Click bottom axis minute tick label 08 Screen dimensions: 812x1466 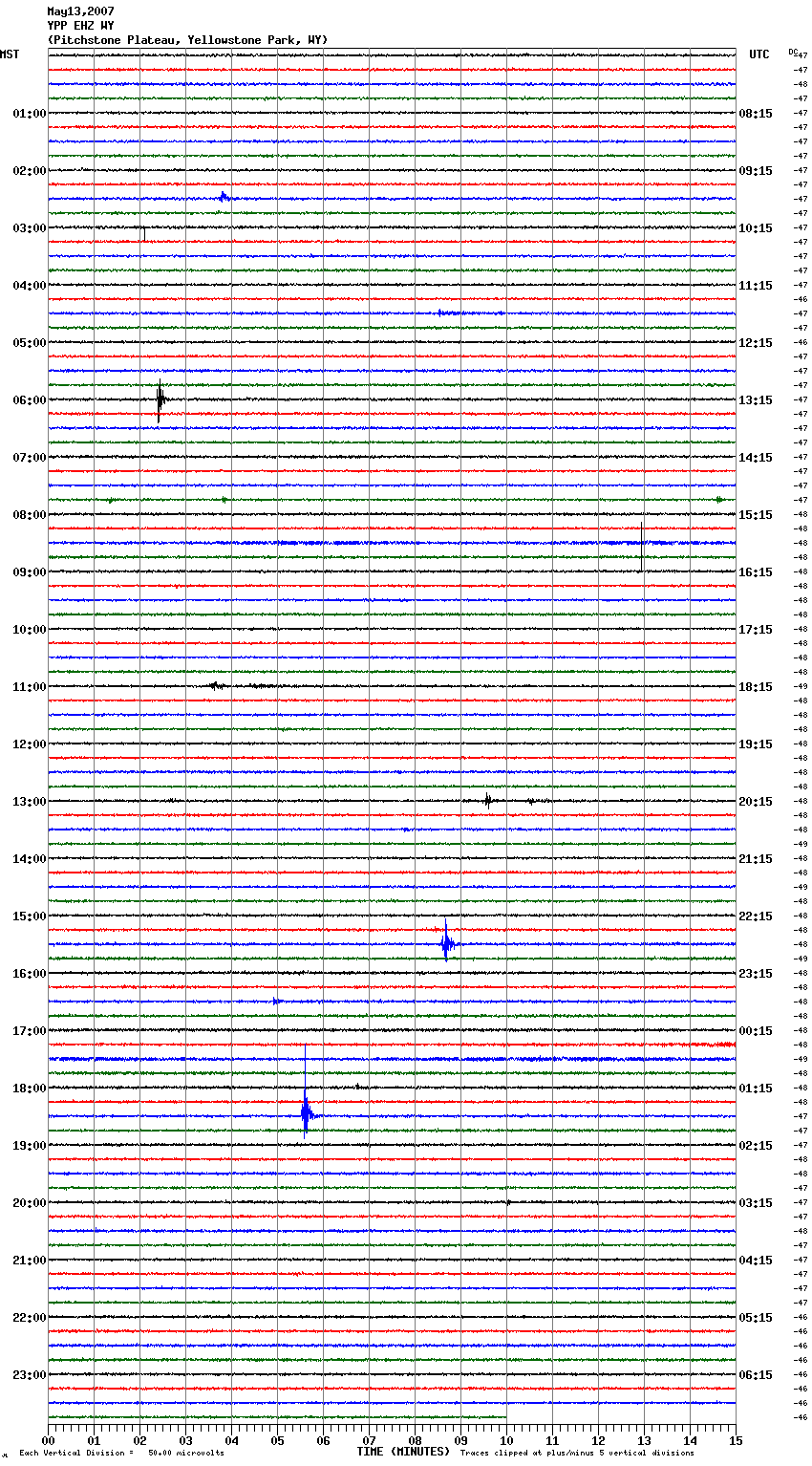point(415,1440)
